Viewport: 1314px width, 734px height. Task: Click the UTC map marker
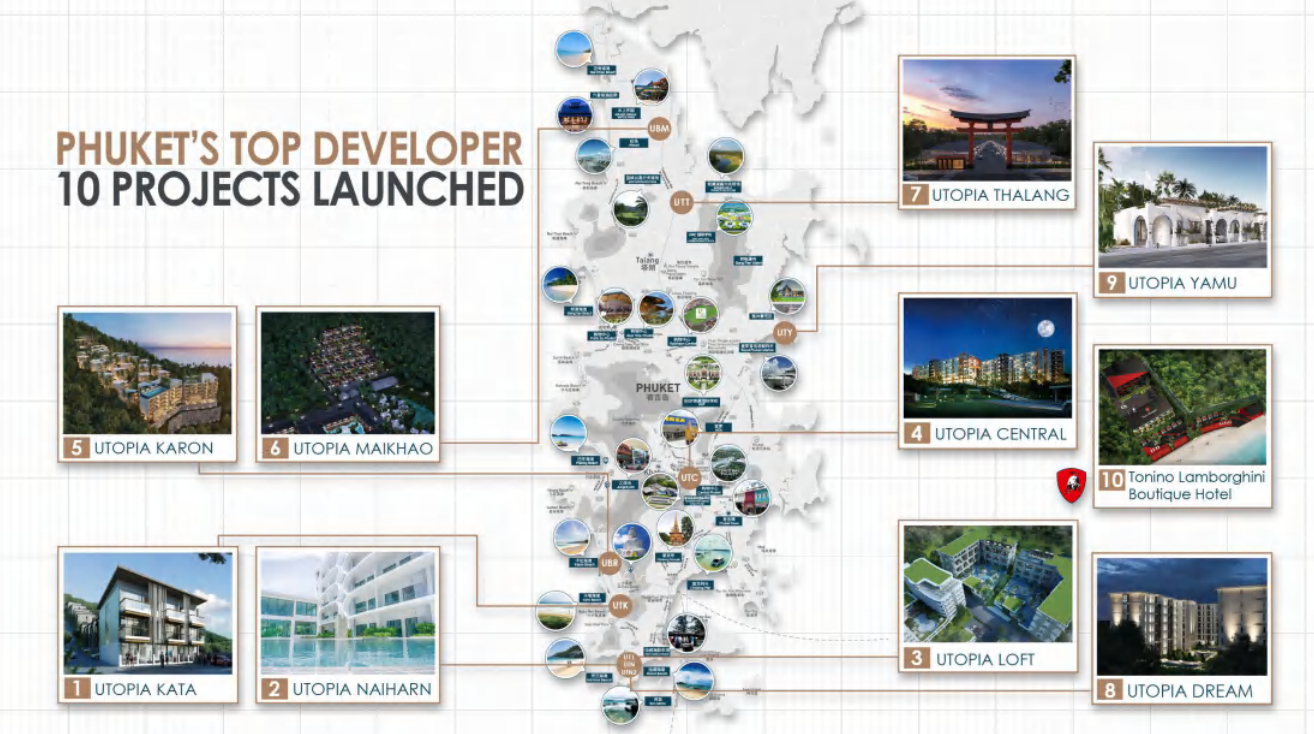click(x=689, y=477)
